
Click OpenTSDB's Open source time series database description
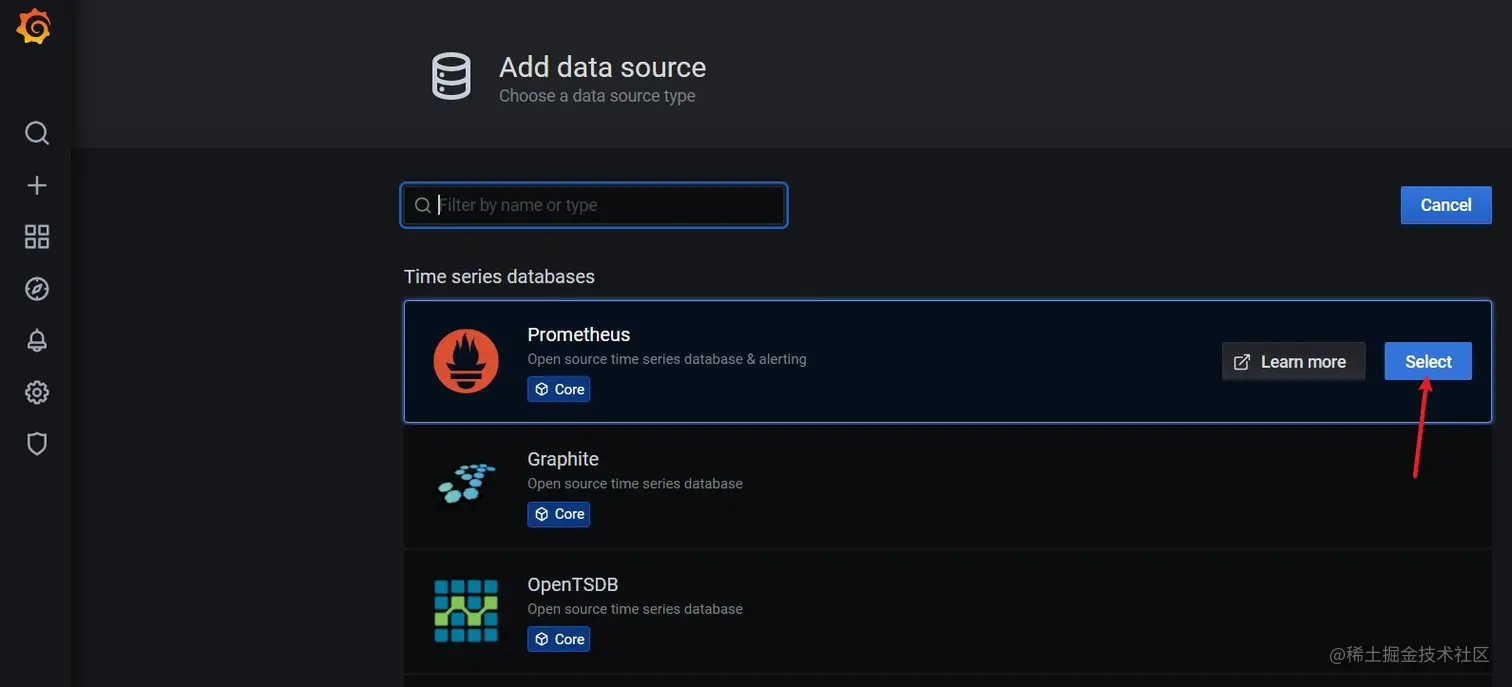[x=635, y=609]
